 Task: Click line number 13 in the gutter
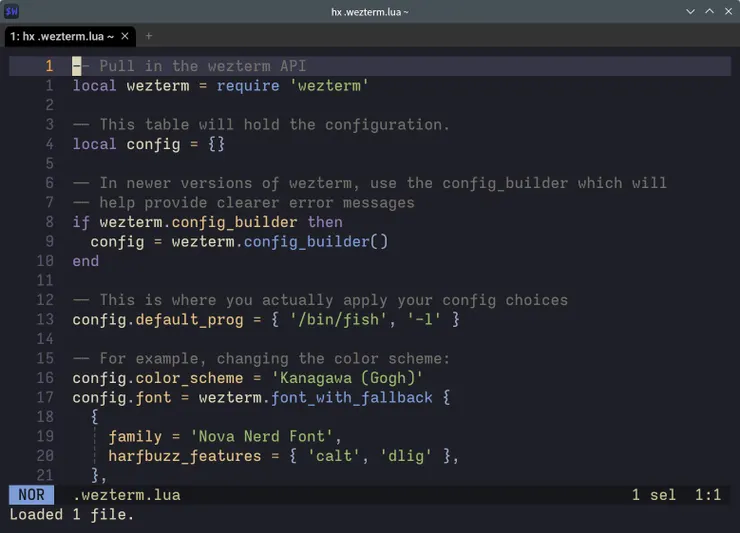pyautogui.click(x=45, y=320)
